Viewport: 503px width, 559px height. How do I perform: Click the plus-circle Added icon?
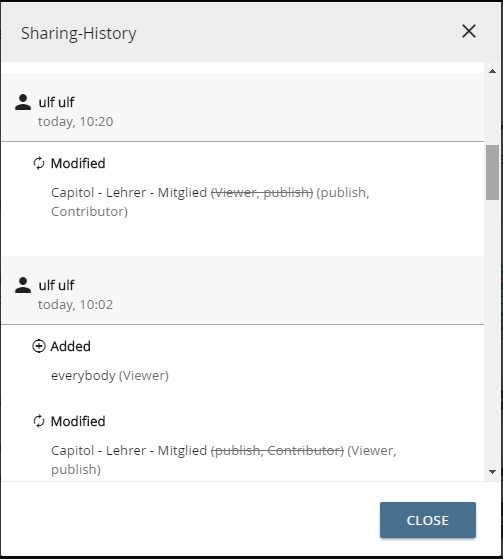coord(39,346)
